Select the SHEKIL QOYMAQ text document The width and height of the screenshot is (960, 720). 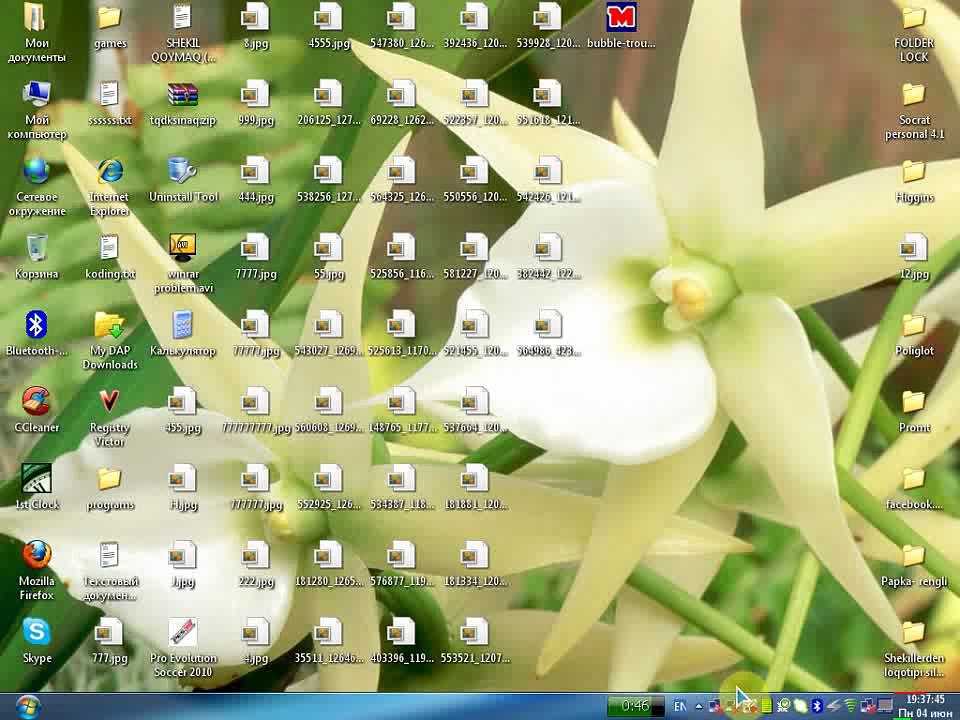tap(182, 18)
